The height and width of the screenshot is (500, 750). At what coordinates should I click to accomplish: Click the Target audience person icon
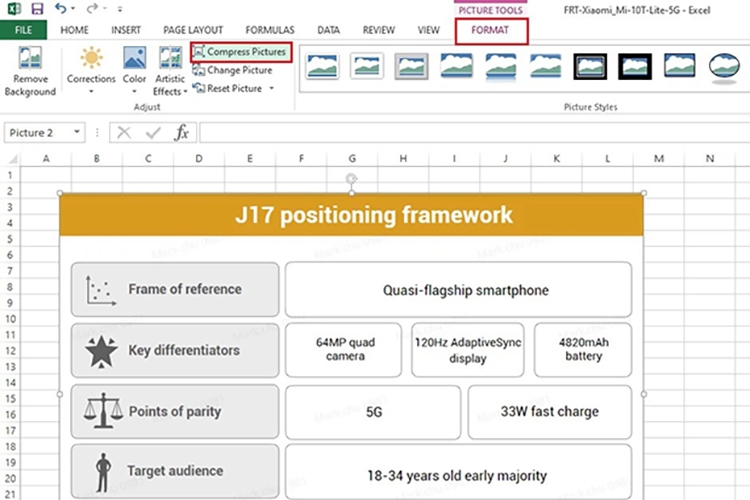[x=103, y=473]
